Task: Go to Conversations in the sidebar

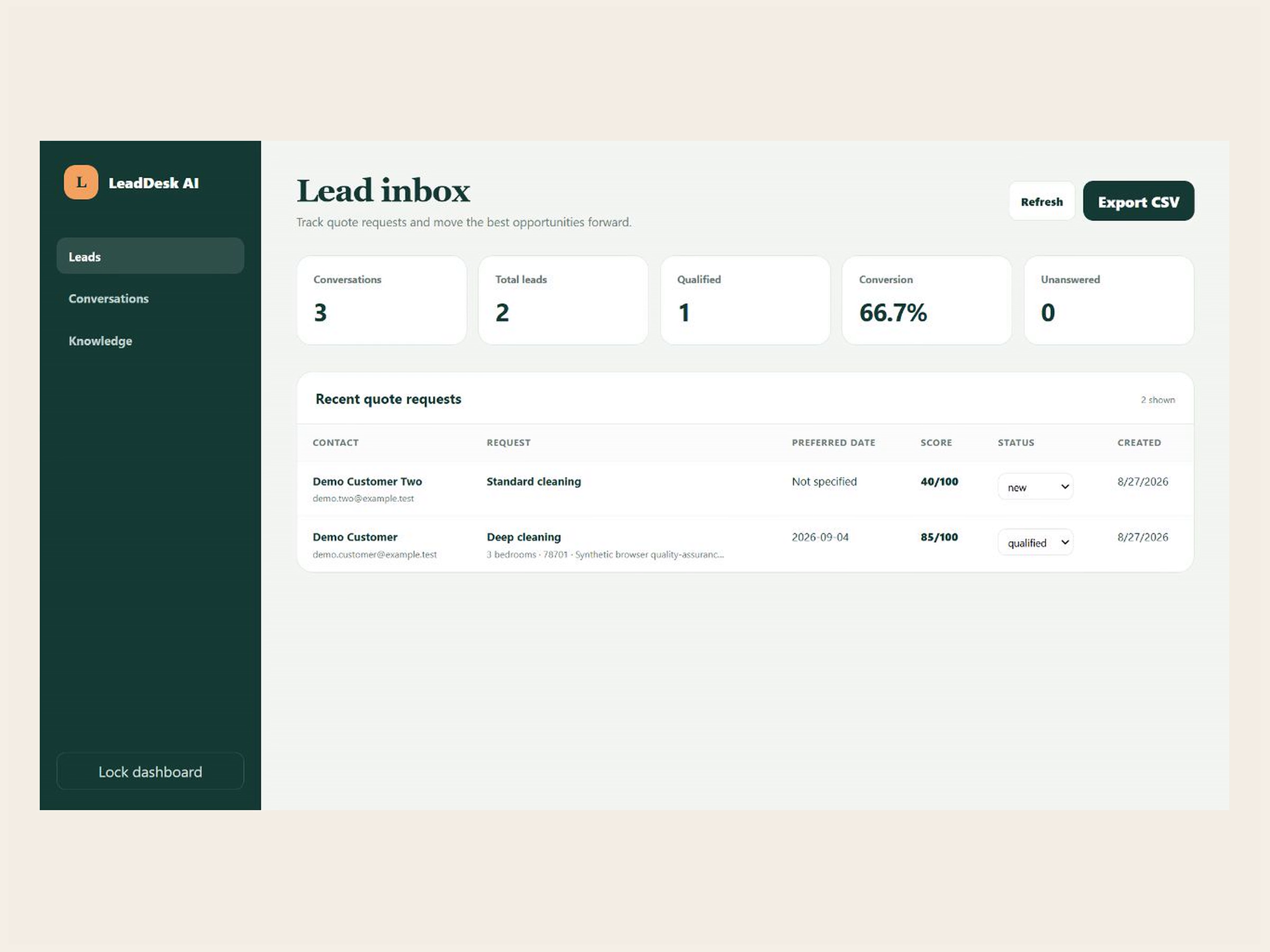Action: (150, 298)
